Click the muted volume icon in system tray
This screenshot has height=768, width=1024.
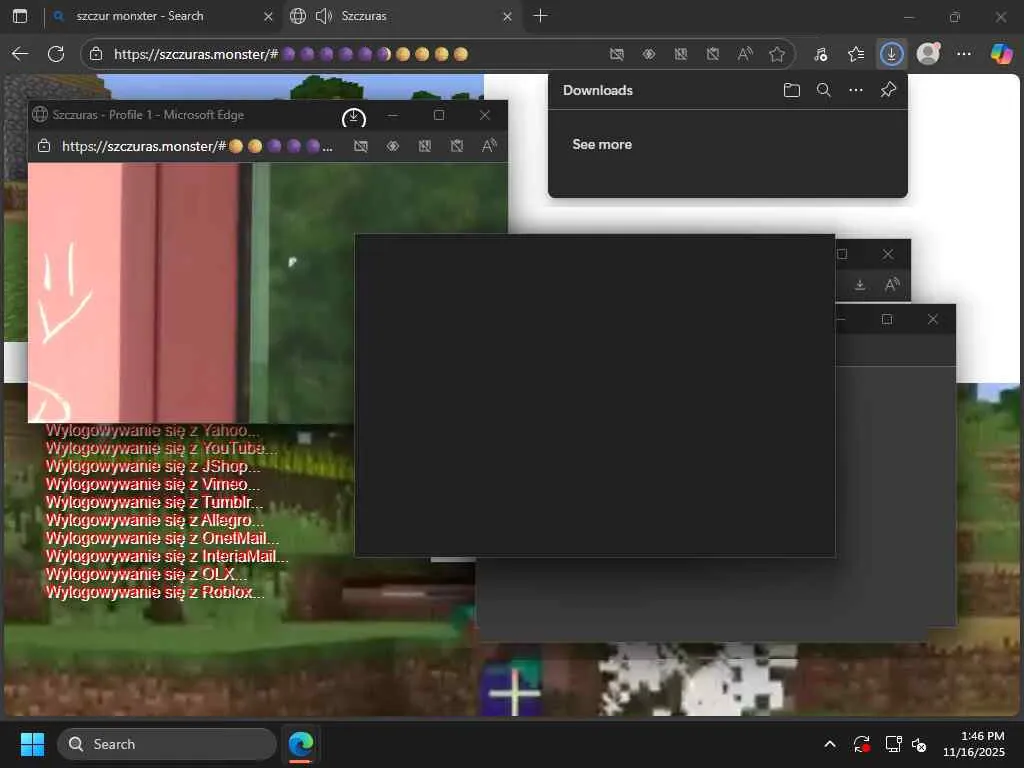(919, 744)
